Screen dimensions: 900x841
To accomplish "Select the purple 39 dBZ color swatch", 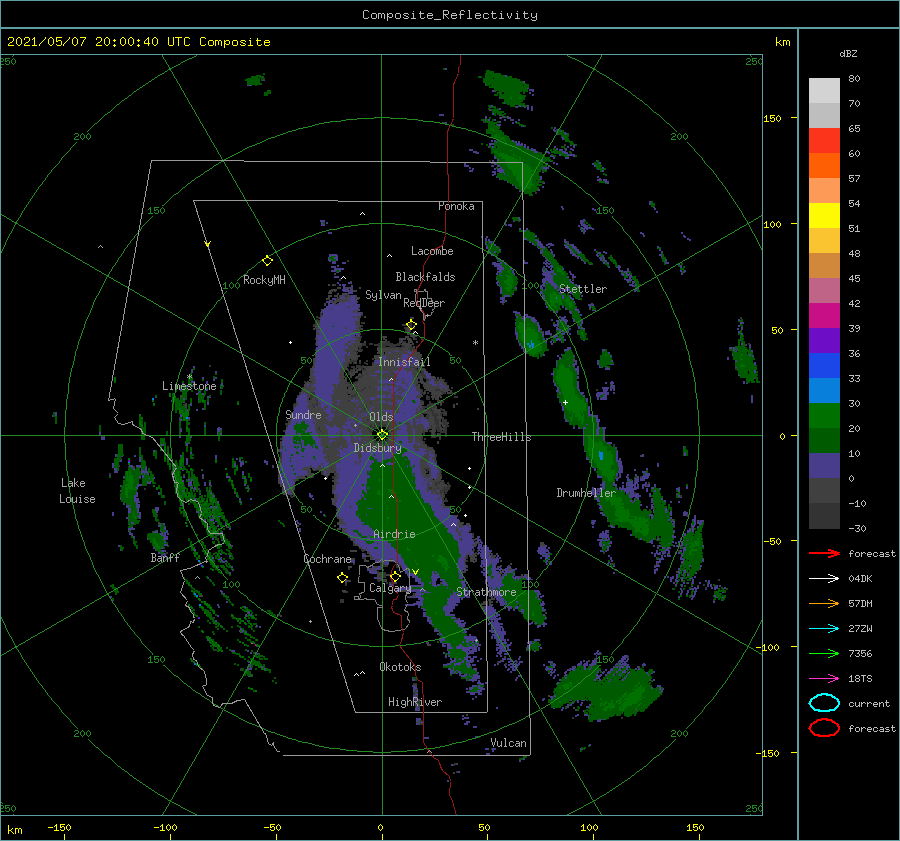I will 824,340.
